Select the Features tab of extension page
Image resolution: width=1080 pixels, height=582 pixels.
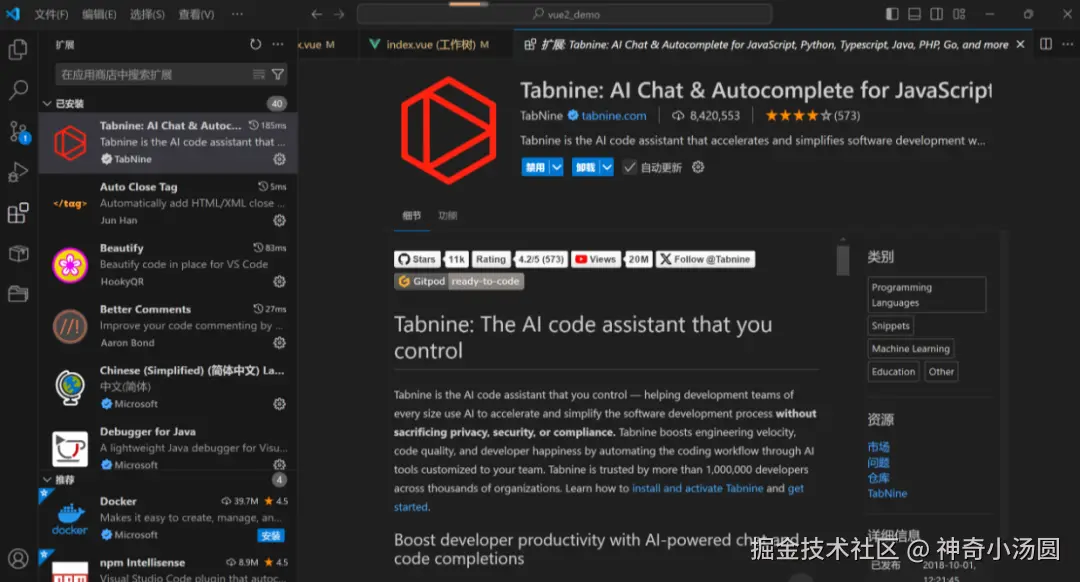pos(448,216)
